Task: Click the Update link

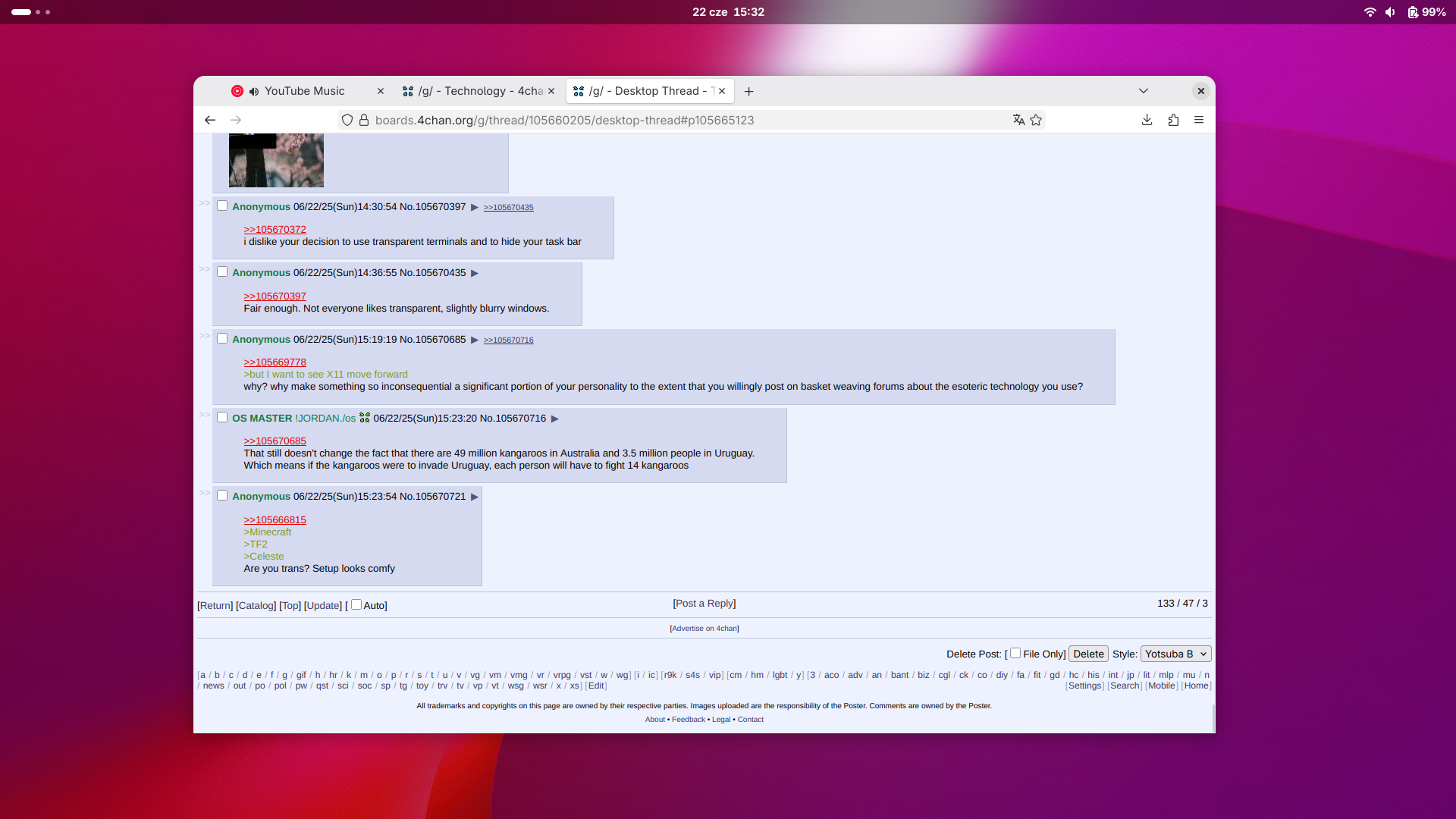Action: [323, 605]
